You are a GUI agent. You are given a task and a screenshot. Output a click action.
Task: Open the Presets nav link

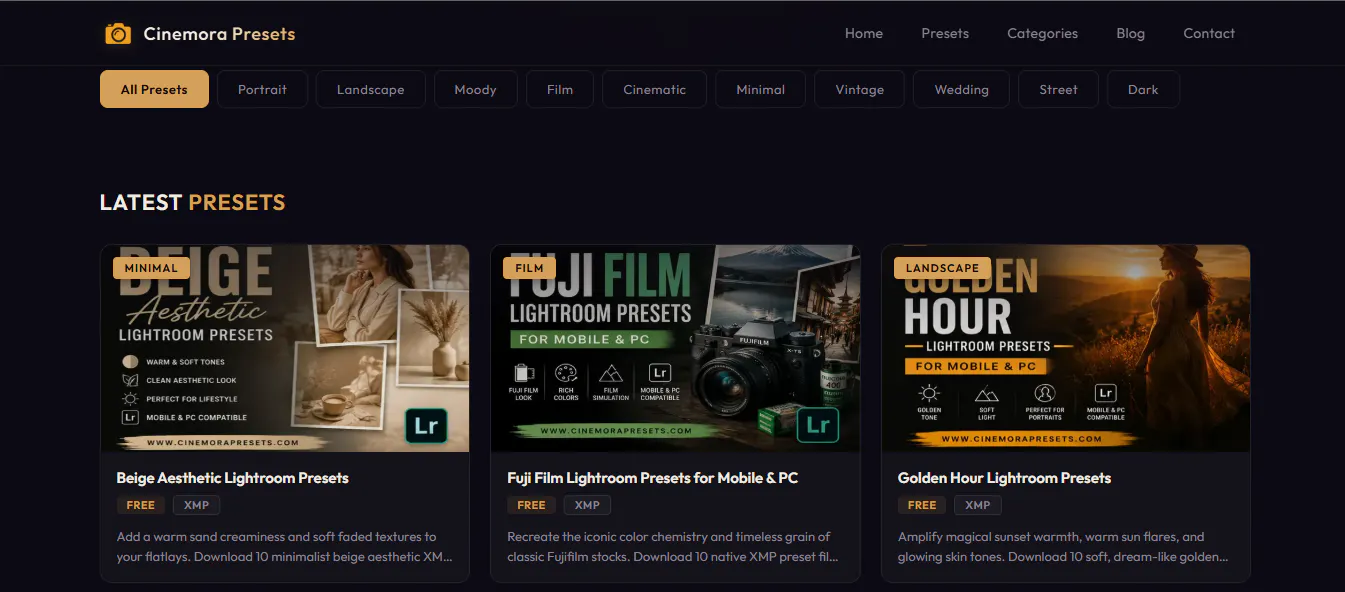coord(945,33)
